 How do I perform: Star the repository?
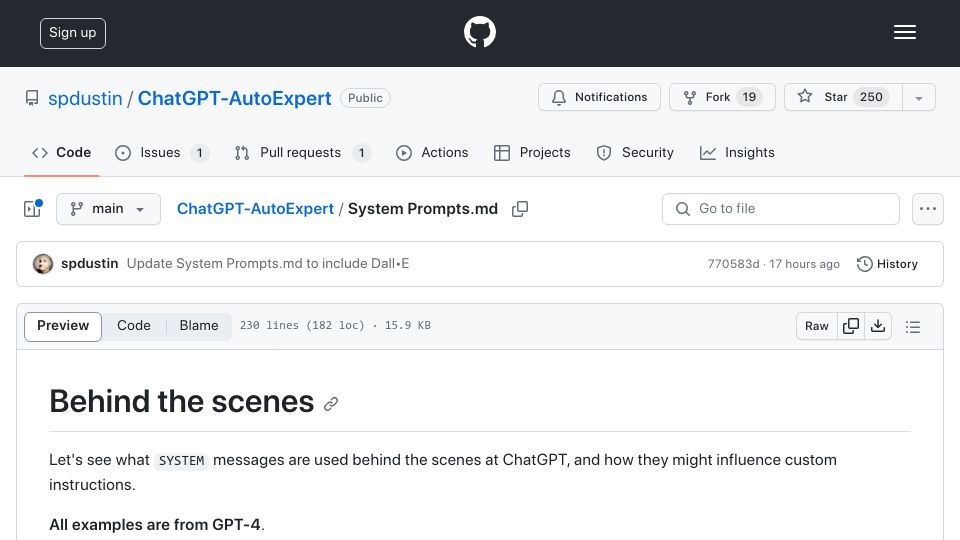[843, 97]
